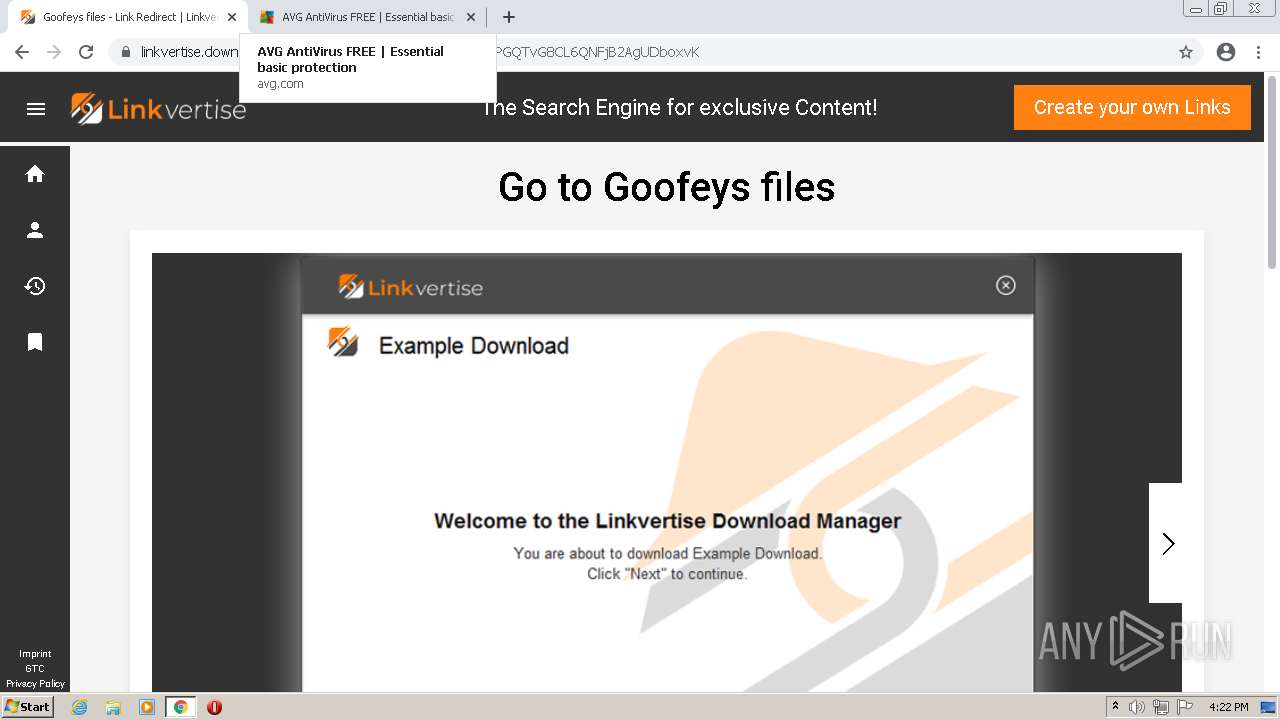The height and width of the screenshot is (720, 1280).
Task: Click Welcome to the Linkvertise Download Manager text
Action: (x=667, y=521)
